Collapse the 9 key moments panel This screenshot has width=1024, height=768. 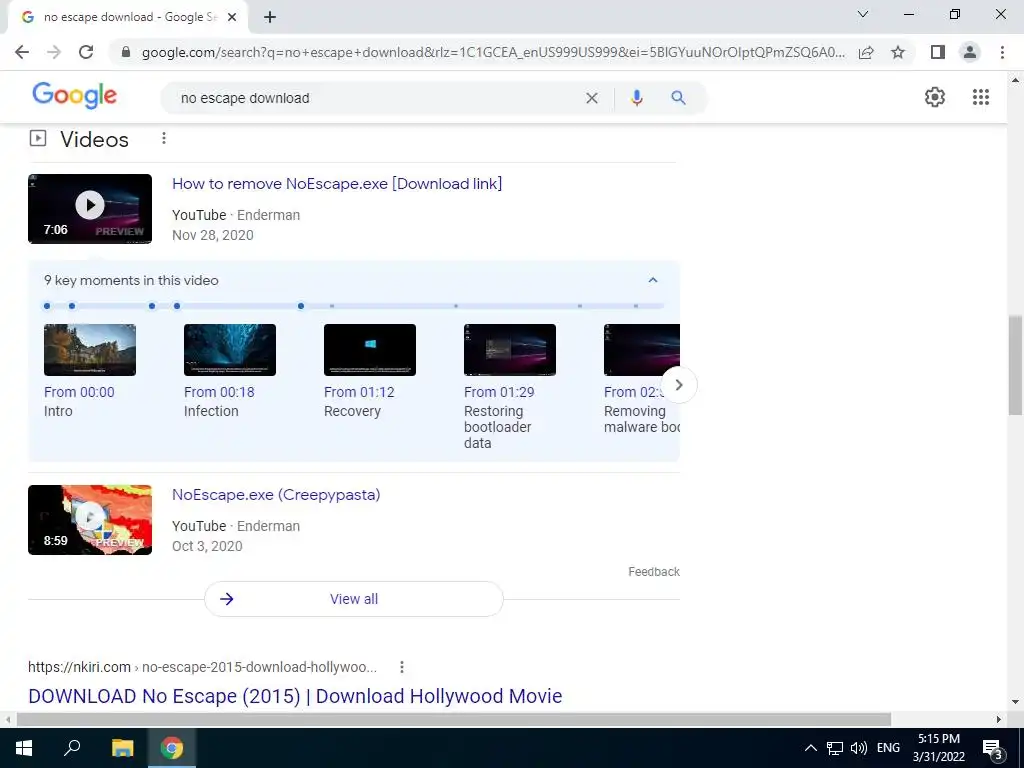click(652, 280)
